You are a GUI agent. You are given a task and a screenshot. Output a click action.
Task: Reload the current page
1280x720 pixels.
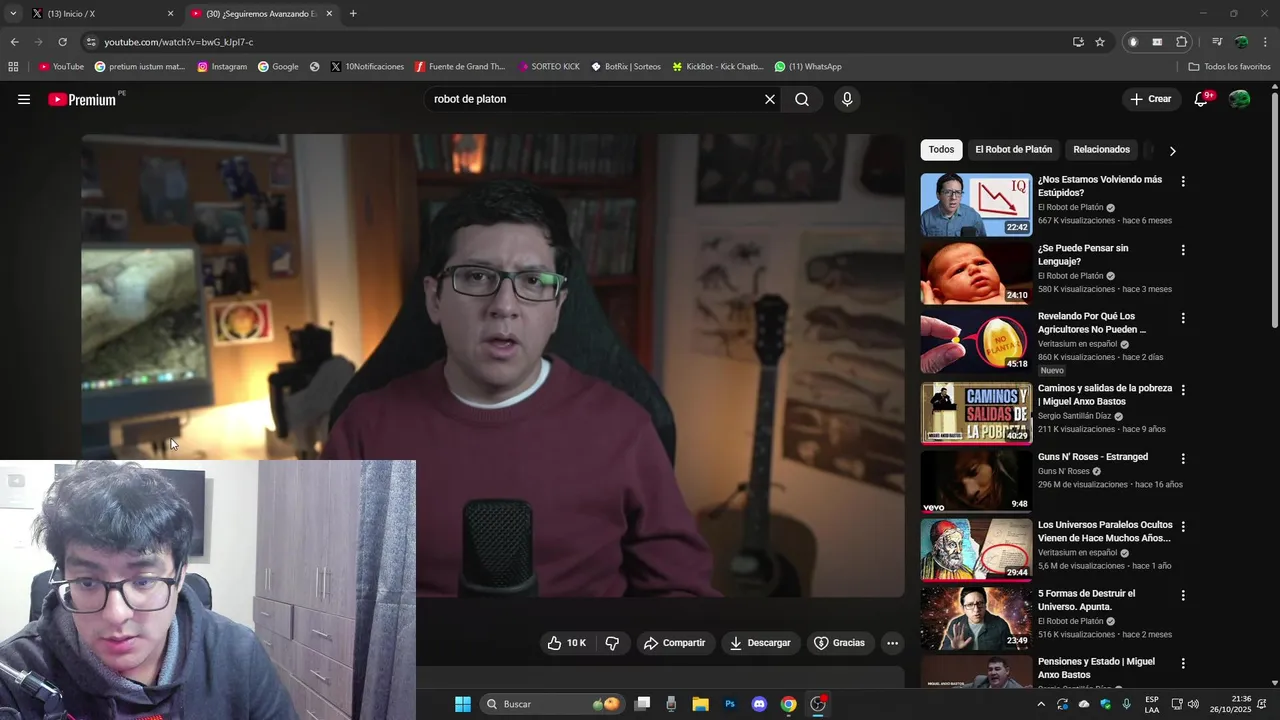[62, 42]
